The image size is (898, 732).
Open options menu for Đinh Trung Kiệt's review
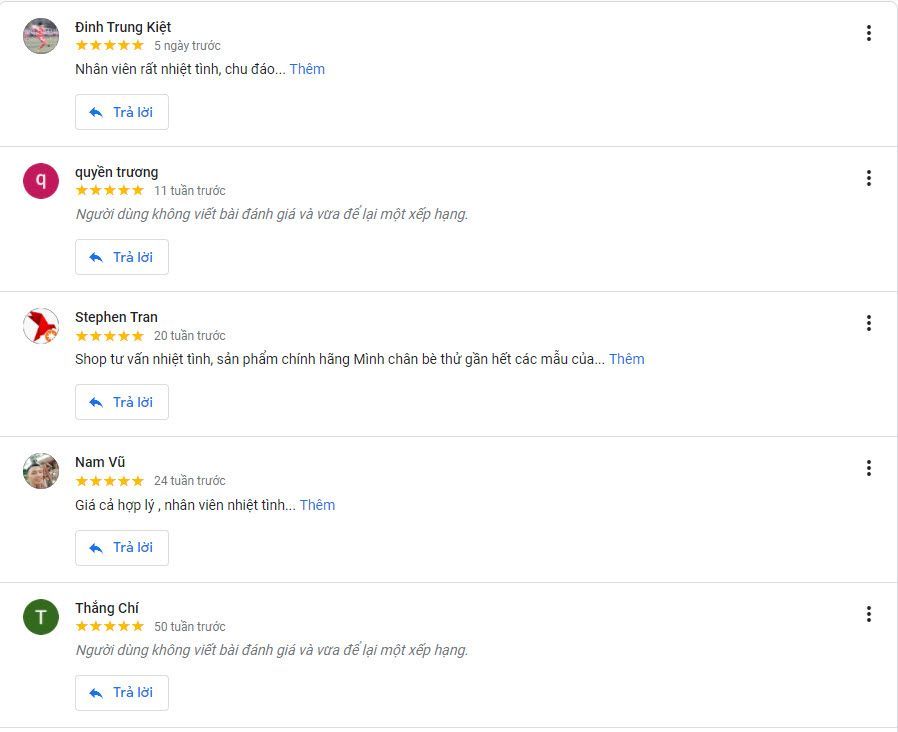pos(868,33)
